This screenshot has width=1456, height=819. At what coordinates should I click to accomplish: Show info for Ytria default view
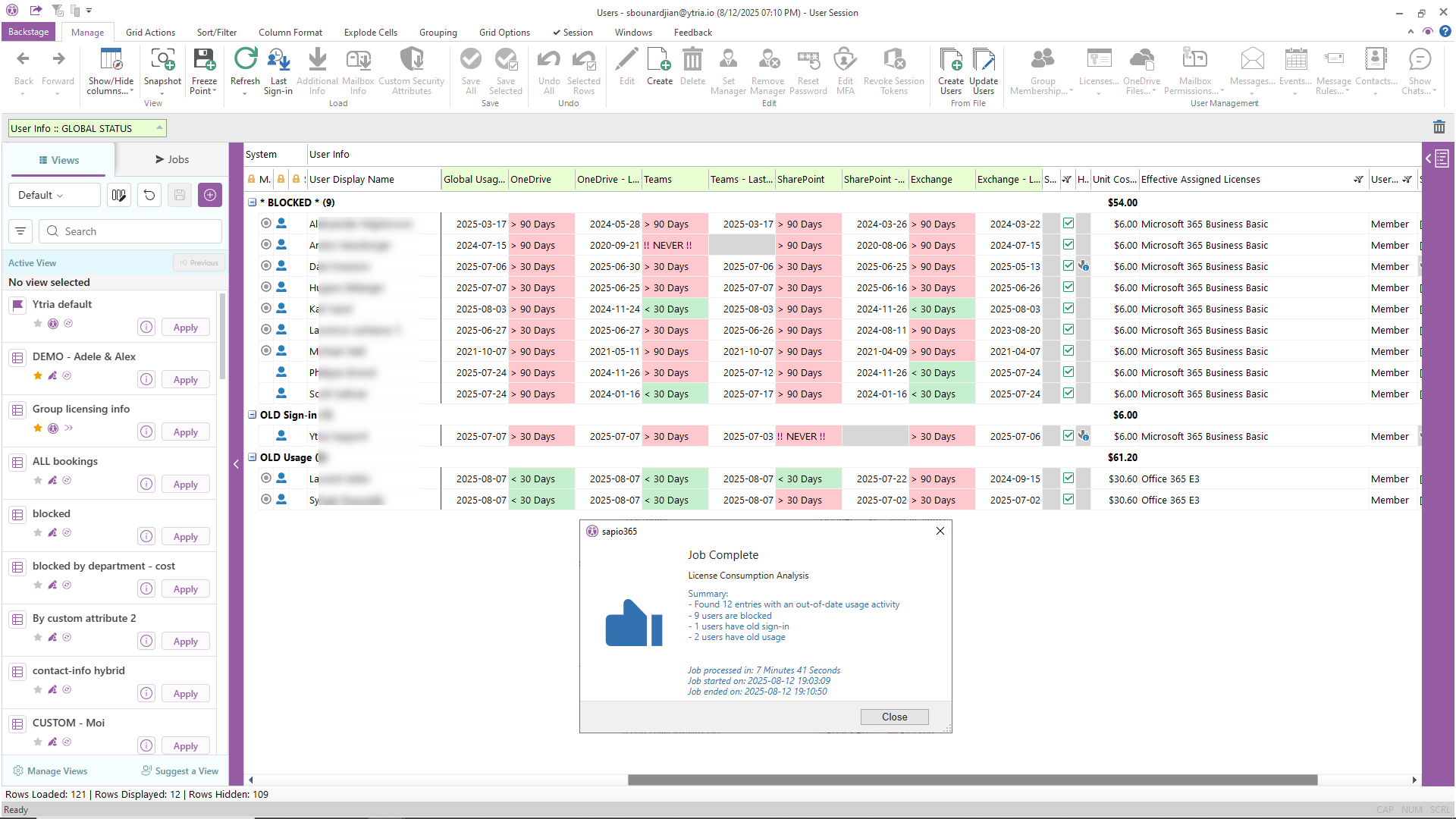(x=146, y=328)
